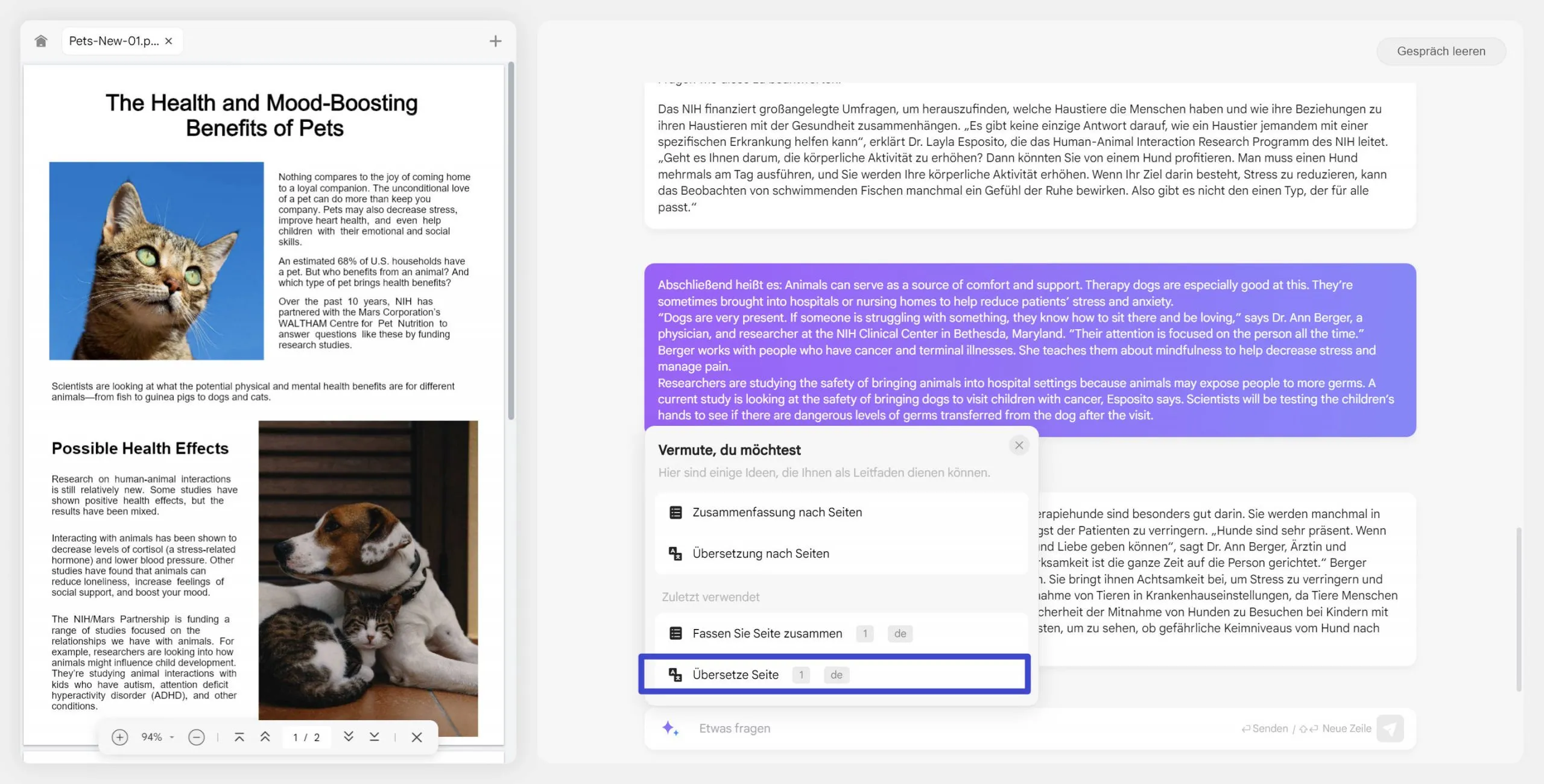
Task: Jump to the last page
Action: 374,737
